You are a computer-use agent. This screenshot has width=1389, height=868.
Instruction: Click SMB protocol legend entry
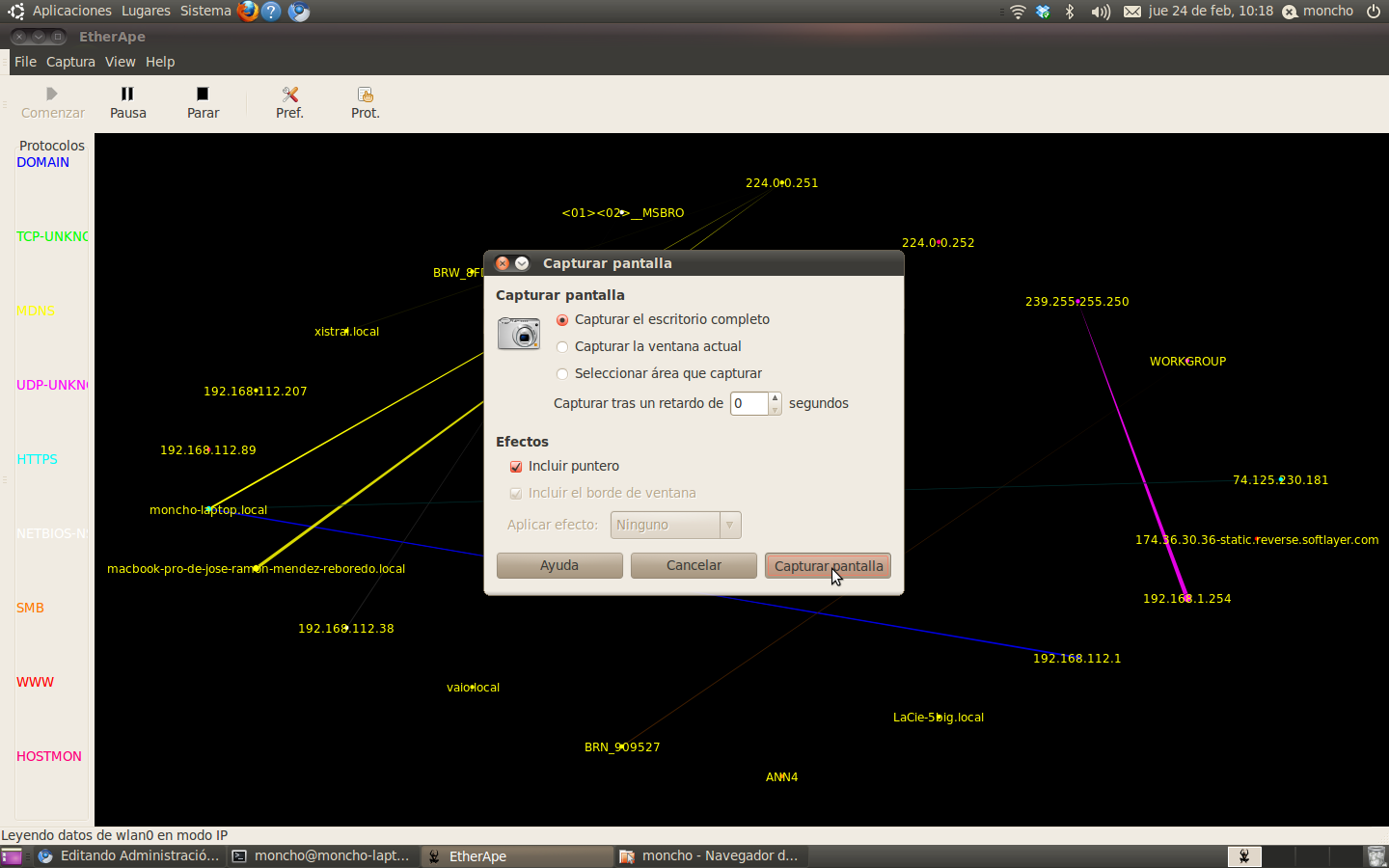pyautogui.click(x=30, y=608)
